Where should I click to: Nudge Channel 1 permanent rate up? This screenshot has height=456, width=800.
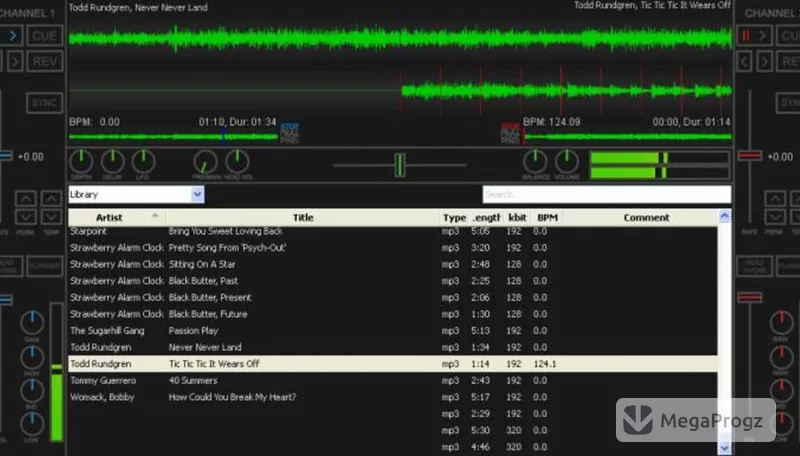click(26, 198)
